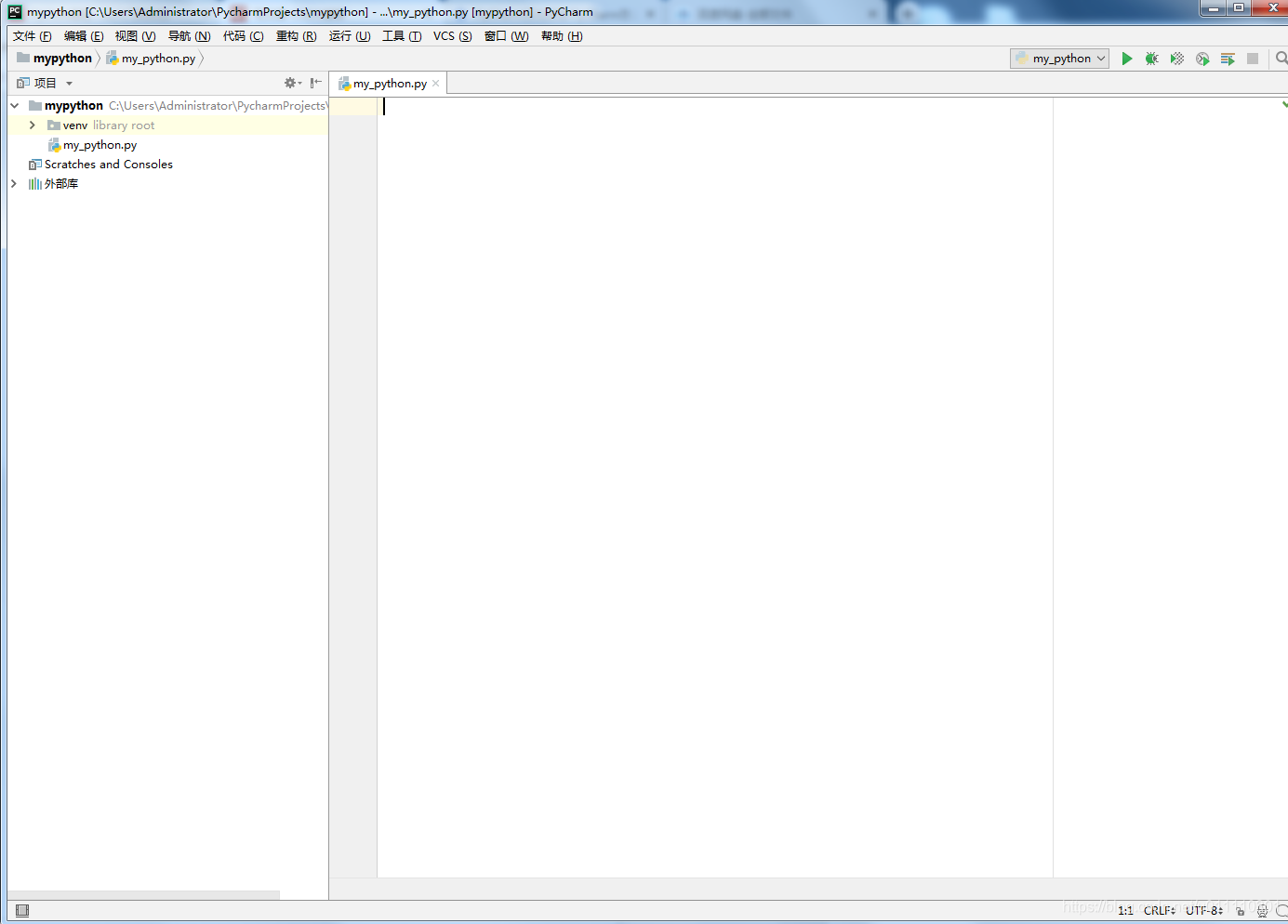Open the inspection profile (Hector) icon
Screen dimensions: 1288x924
pyautogui.click(x=1262, y=911)
